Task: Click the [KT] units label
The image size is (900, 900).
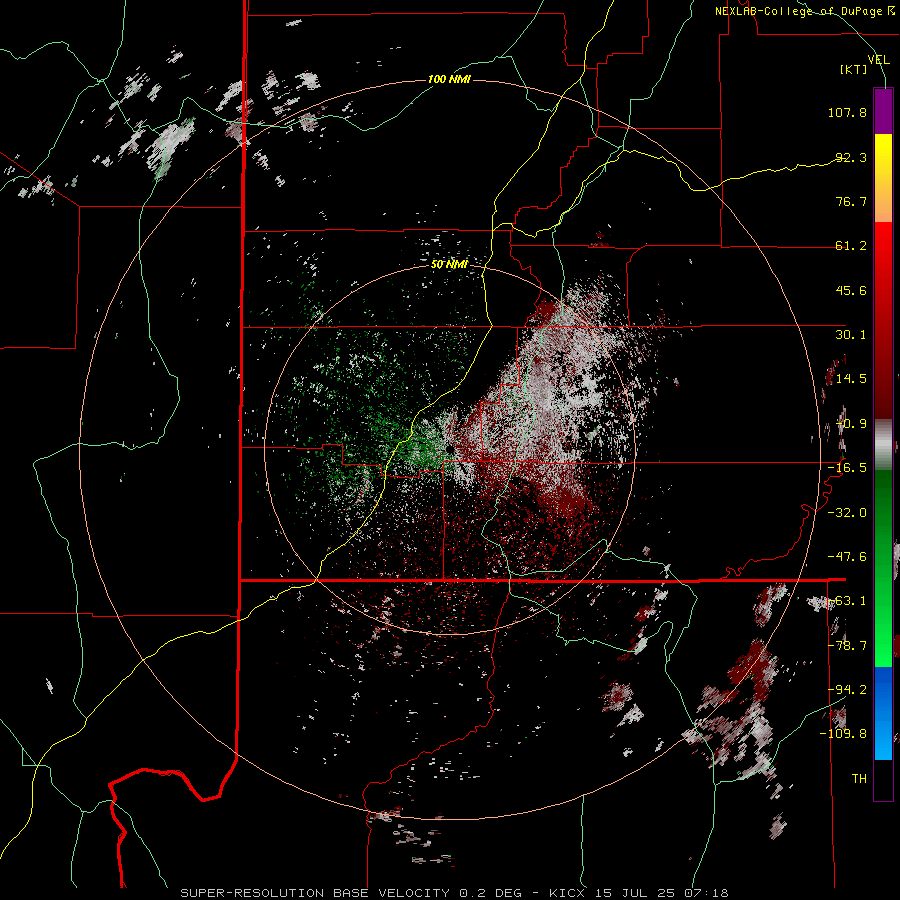Action: 854,69
